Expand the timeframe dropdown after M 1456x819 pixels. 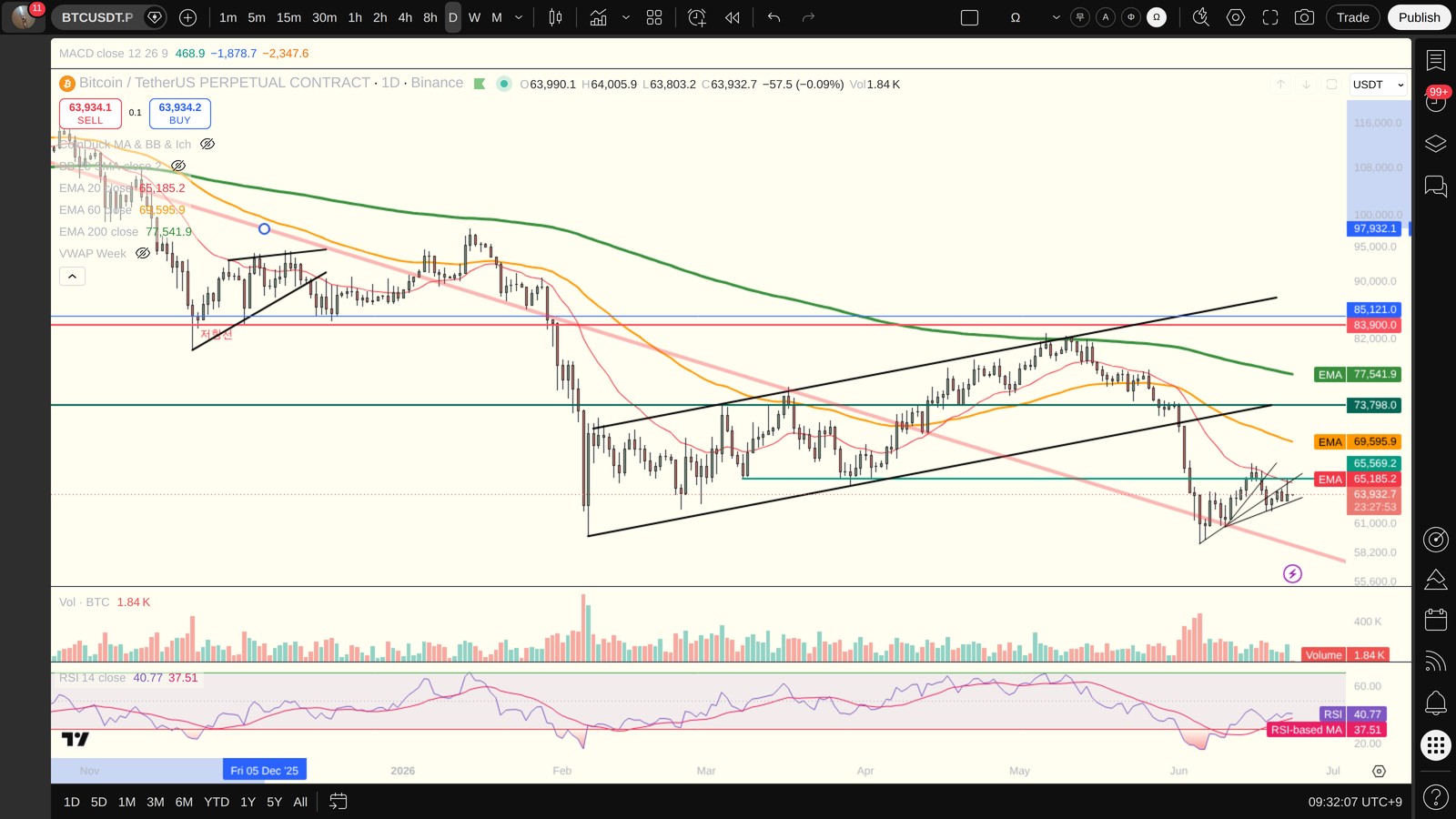(519, 17)
